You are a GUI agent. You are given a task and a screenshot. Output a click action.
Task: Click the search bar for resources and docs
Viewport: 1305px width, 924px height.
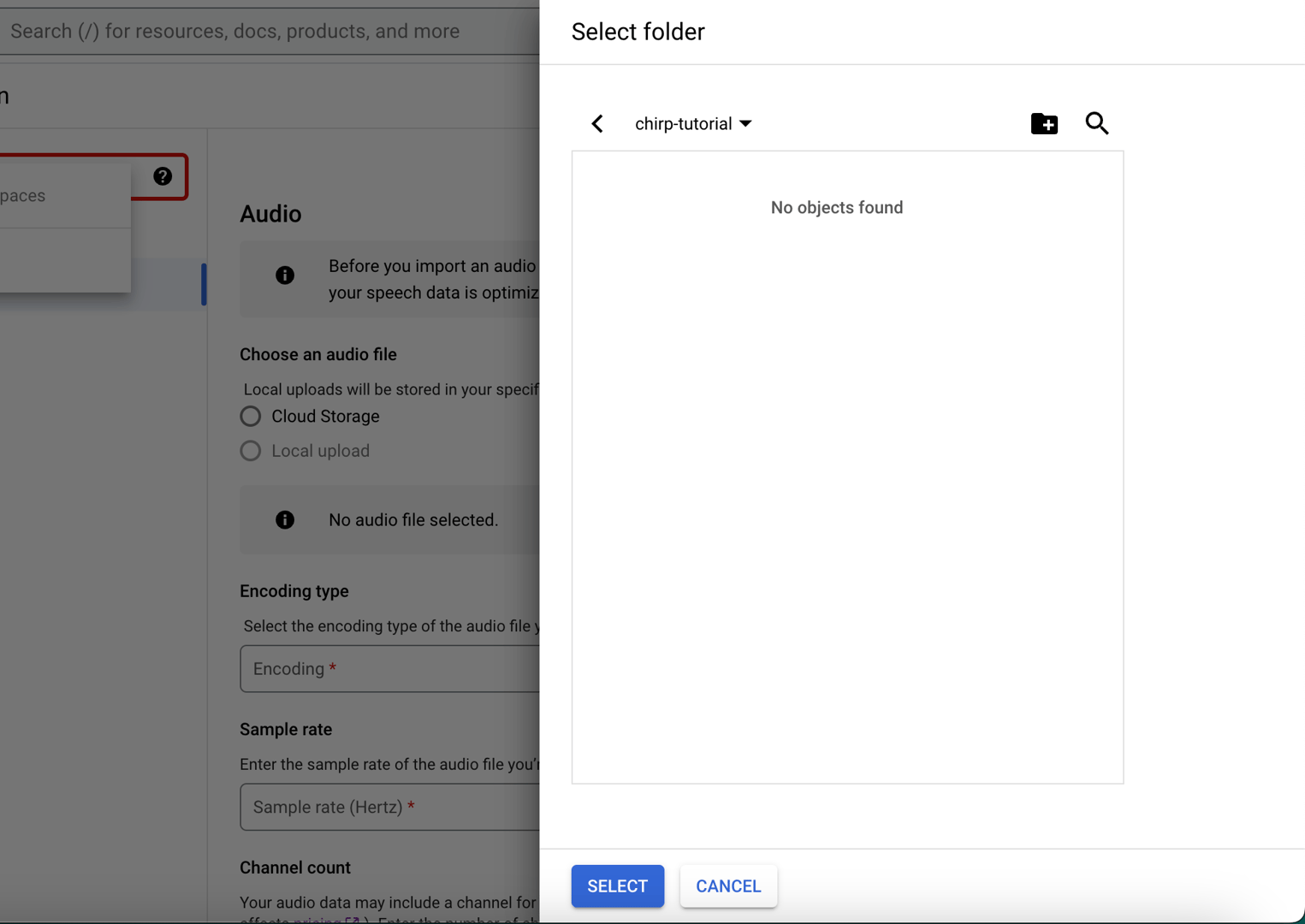270,32
